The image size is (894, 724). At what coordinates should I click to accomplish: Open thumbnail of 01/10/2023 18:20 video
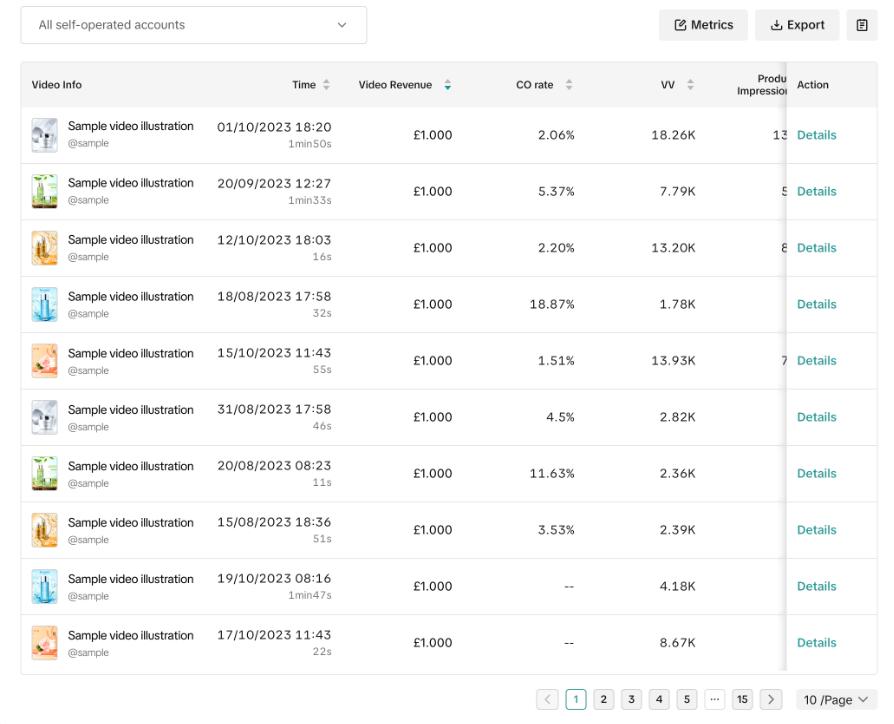click(44, 135)
